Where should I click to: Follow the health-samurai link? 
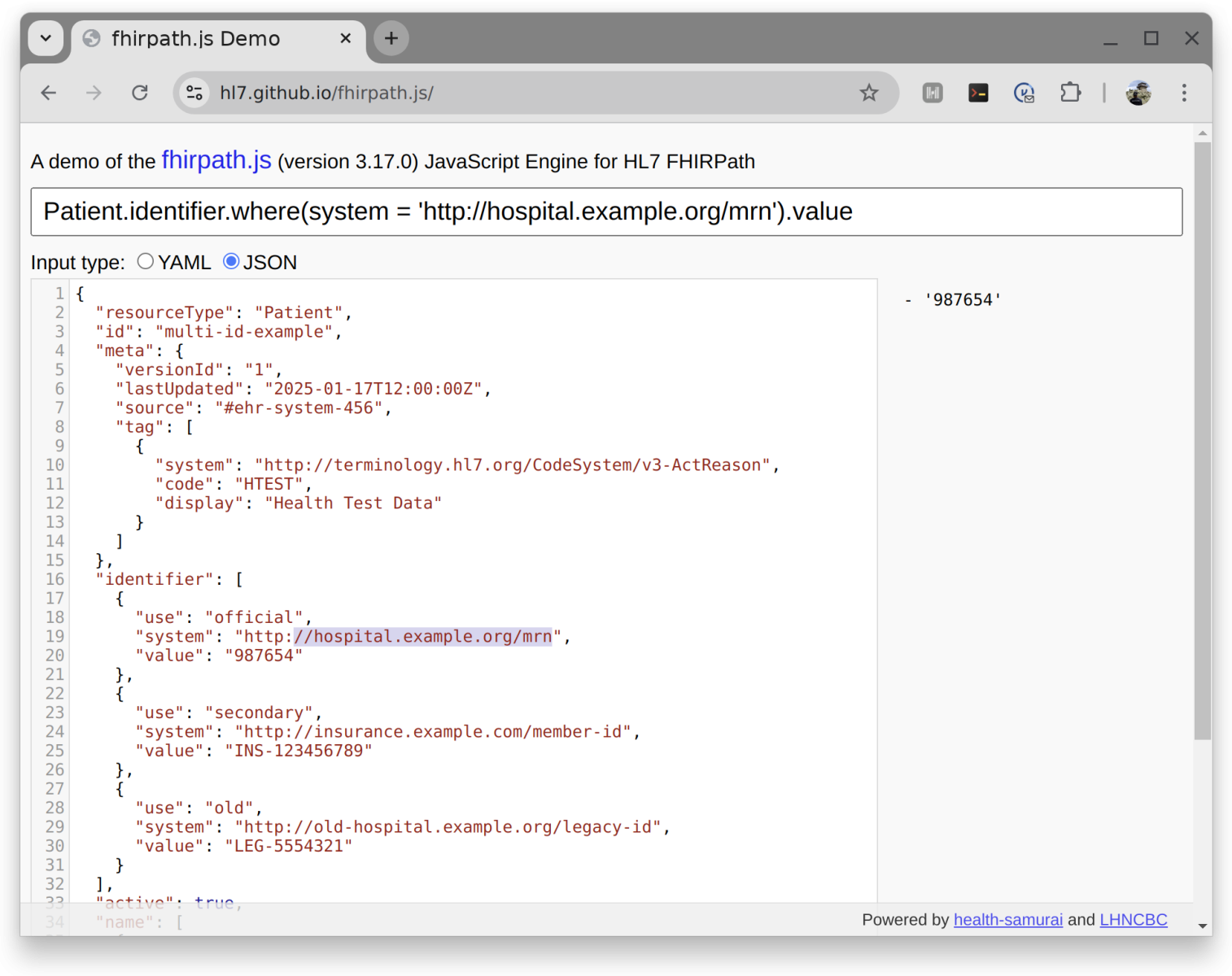pos(1007,920)
